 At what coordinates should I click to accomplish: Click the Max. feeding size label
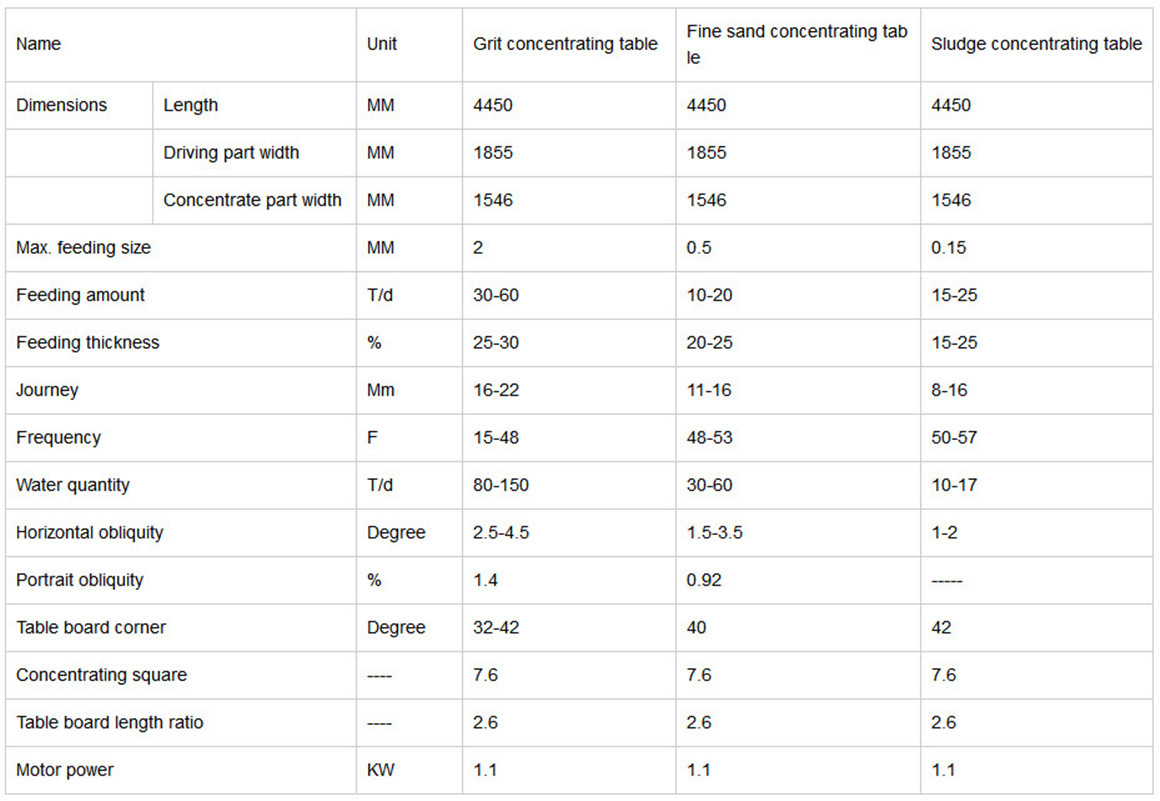coord(84,248)
